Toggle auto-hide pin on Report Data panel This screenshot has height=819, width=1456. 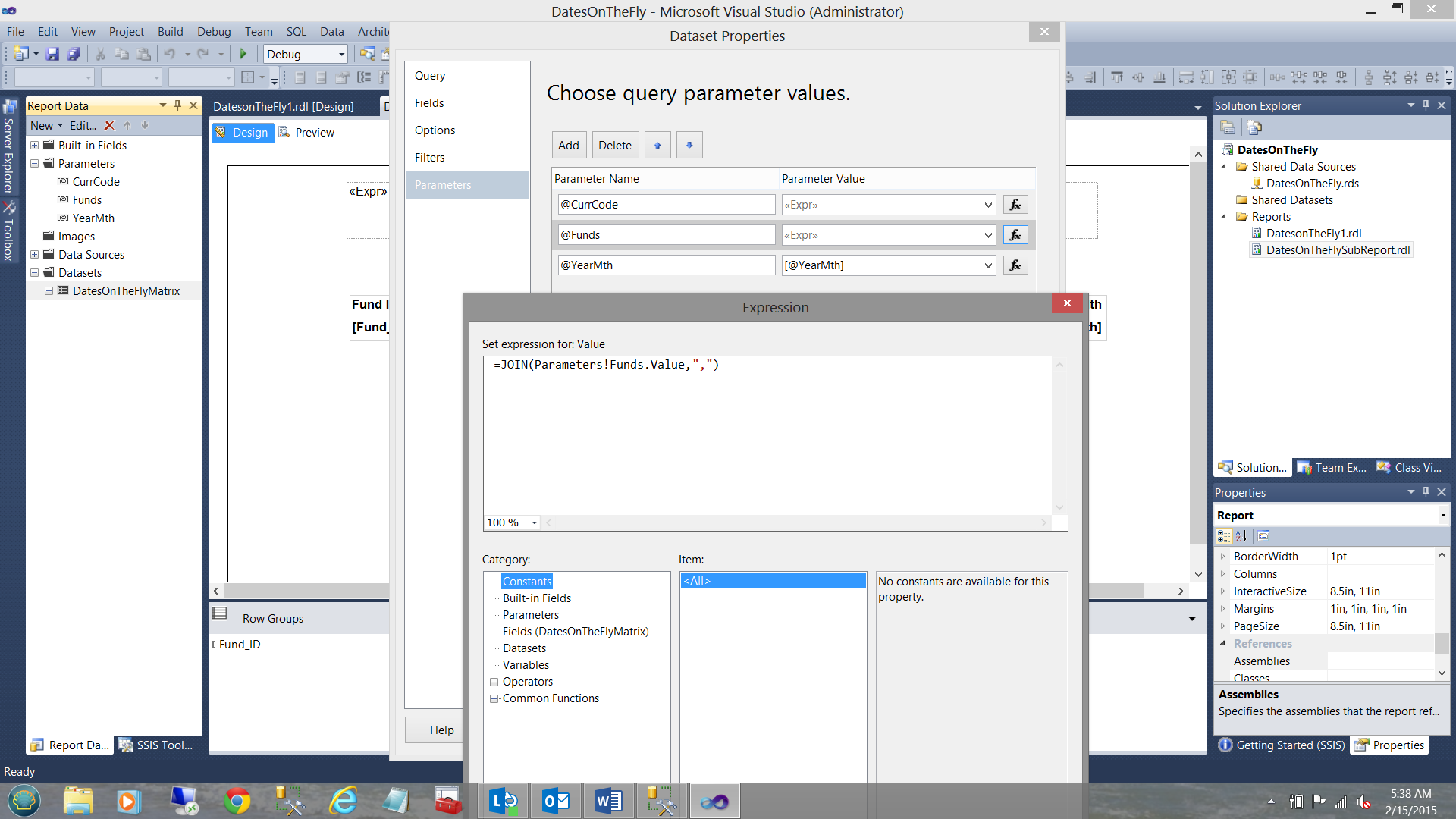(x=178, y=105)
